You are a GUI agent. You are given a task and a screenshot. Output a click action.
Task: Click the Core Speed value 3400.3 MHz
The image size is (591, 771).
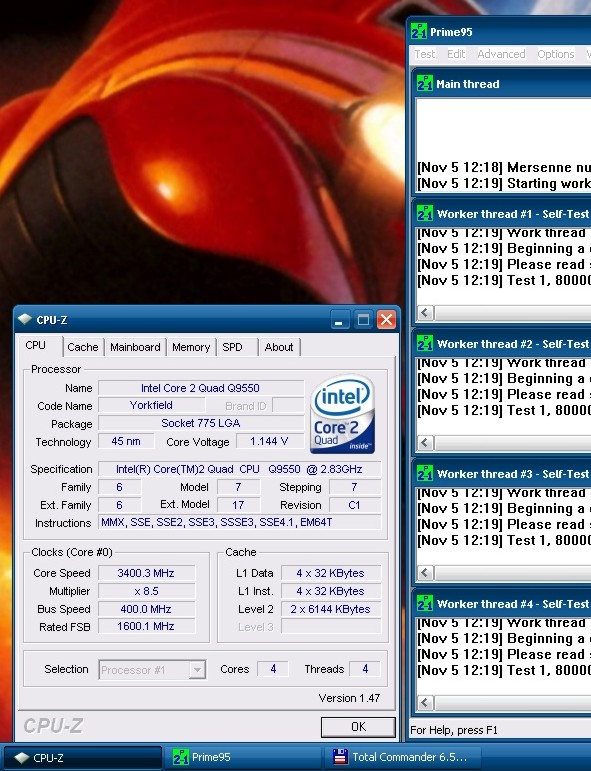pyautogui.click(x=147, y=573)
